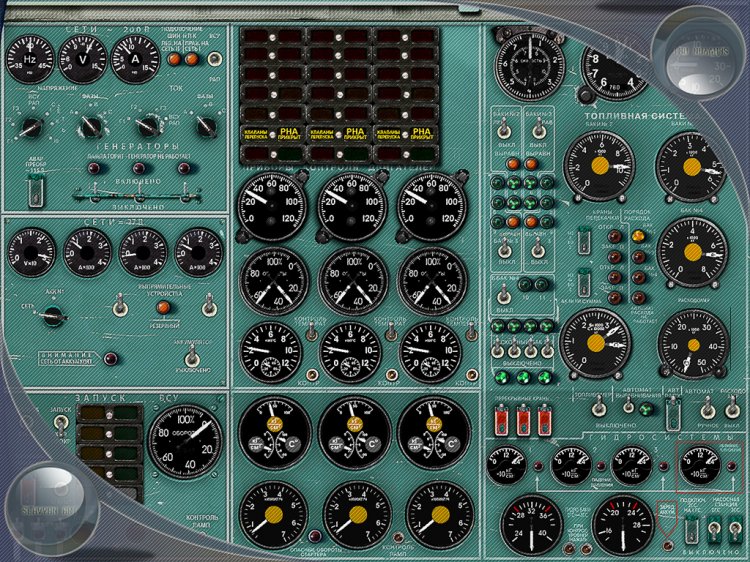
Task: Push the white РАП round button
Action: click(215, 59)
